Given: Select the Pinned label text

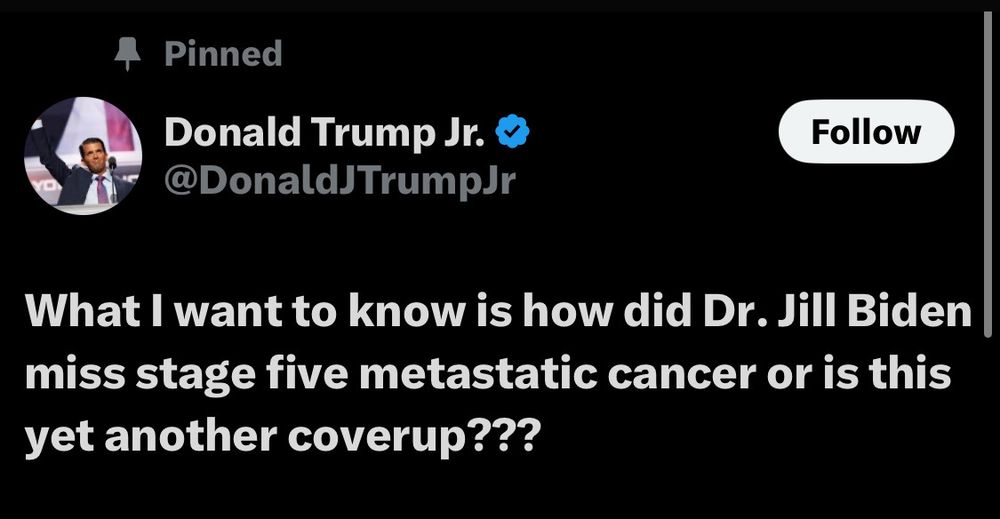Looking at the screenshot, I should [x=223, y=54].
